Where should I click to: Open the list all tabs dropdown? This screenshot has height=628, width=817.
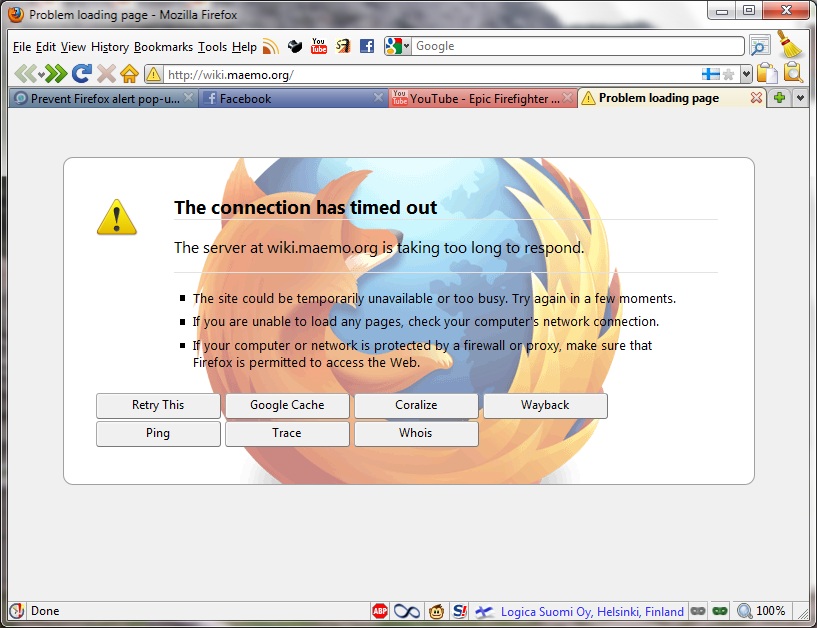(x=800, y=98)
